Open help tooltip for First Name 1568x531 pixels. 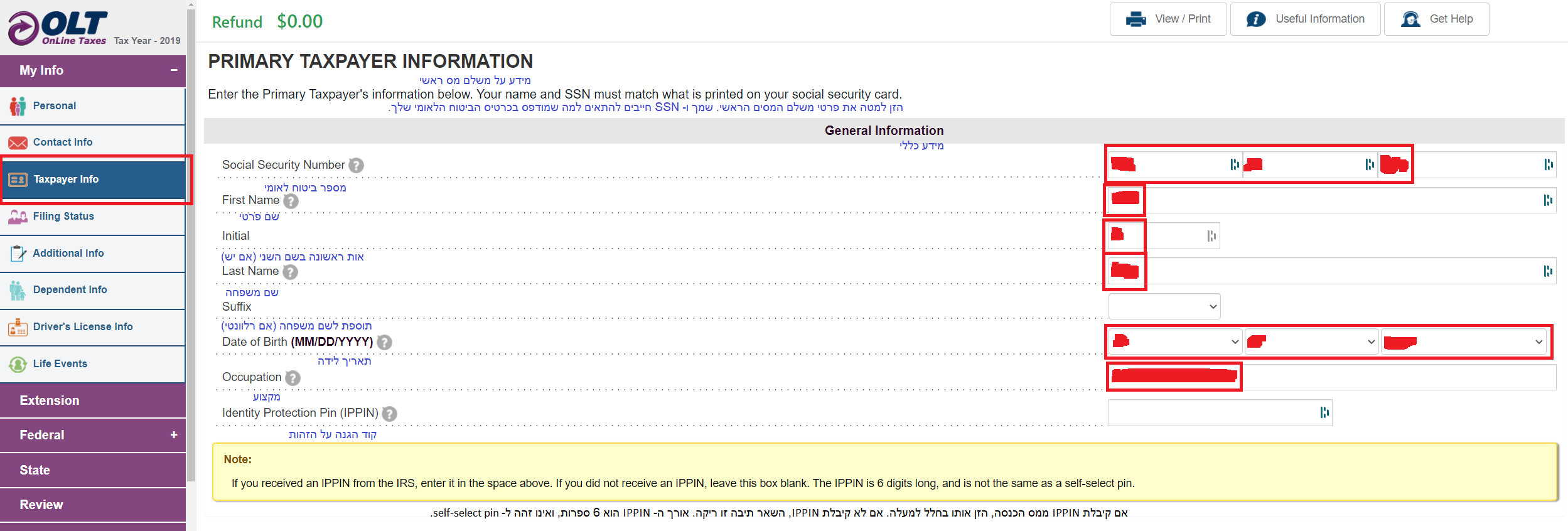(291, 201)
